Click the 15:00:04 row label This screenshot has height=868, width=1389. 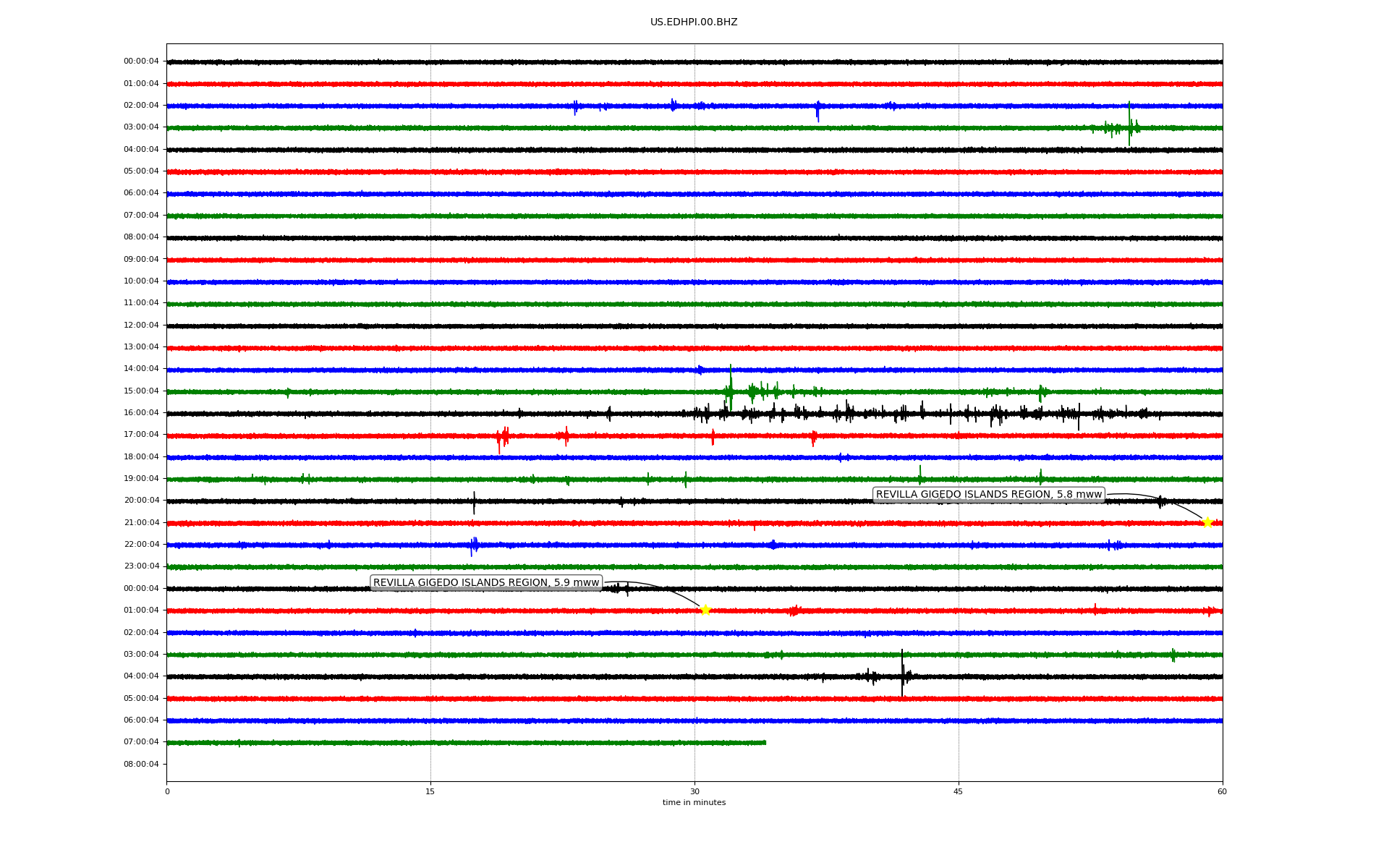pyautogui.click(x=141, y=391)
